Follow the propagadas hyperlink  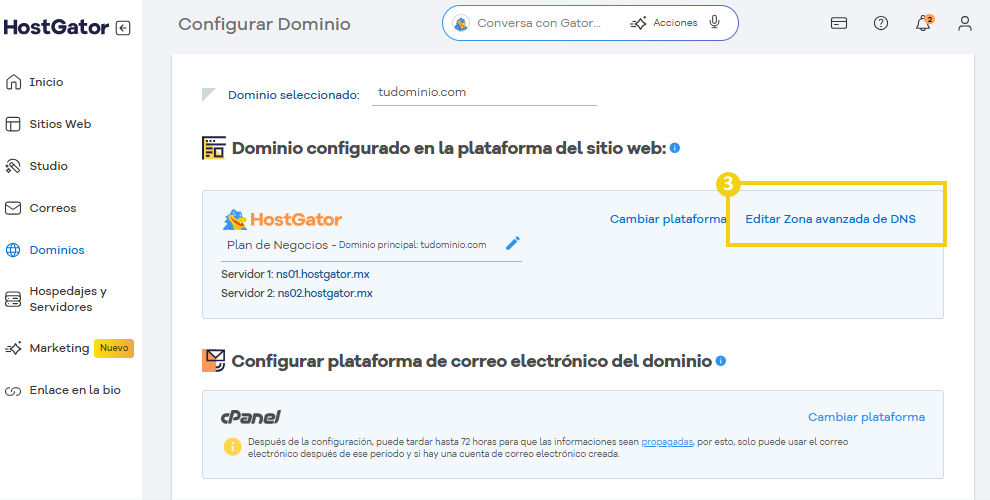667,441
